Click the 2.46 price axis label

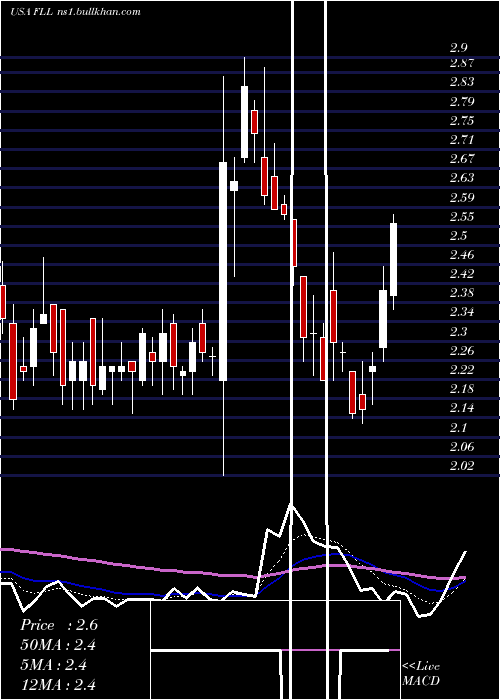pos(462,255)
